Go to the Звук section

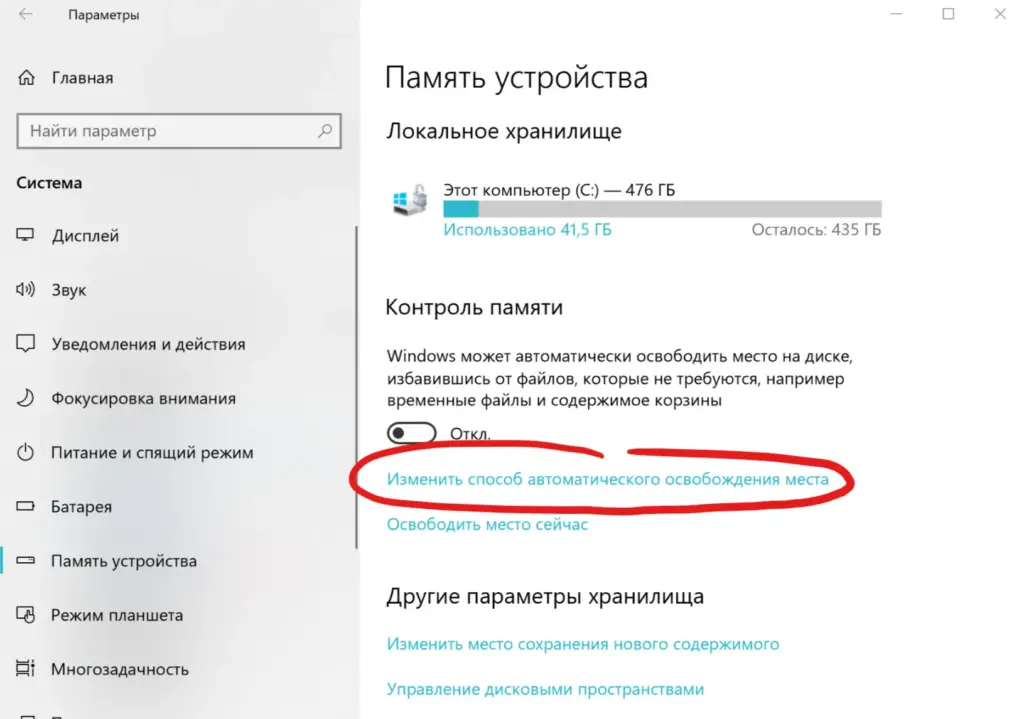pos(69,290)
